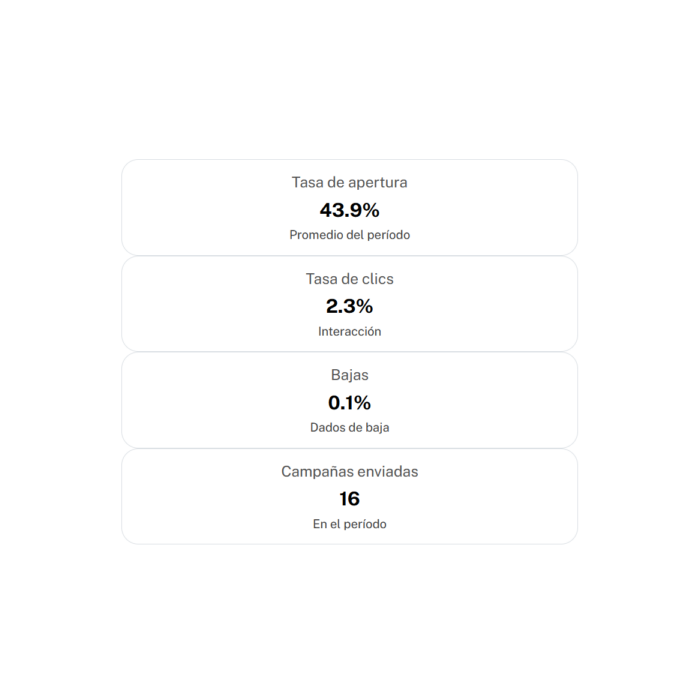Click 'Promedio del período' subtitle text
This screenshot has width=700, height=700.
349,235
